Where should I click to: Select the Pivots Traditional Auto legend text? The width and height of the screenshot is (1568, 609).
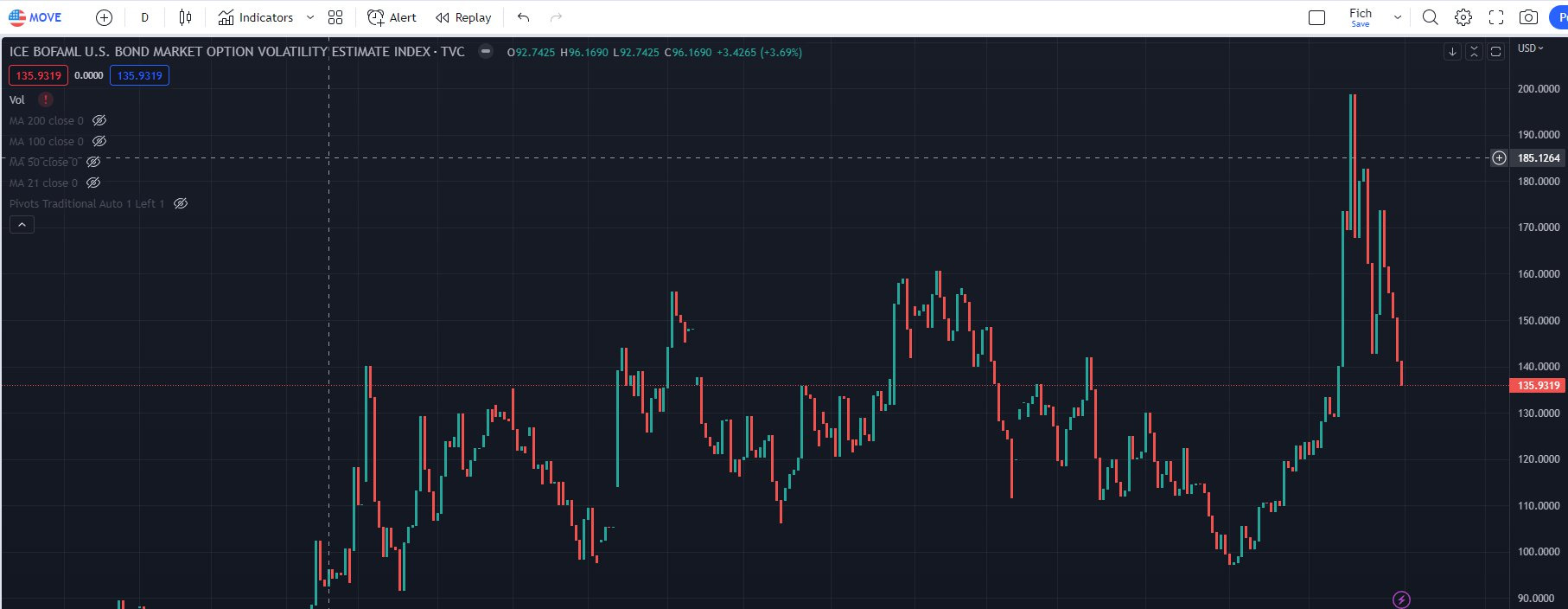[86, 203]
